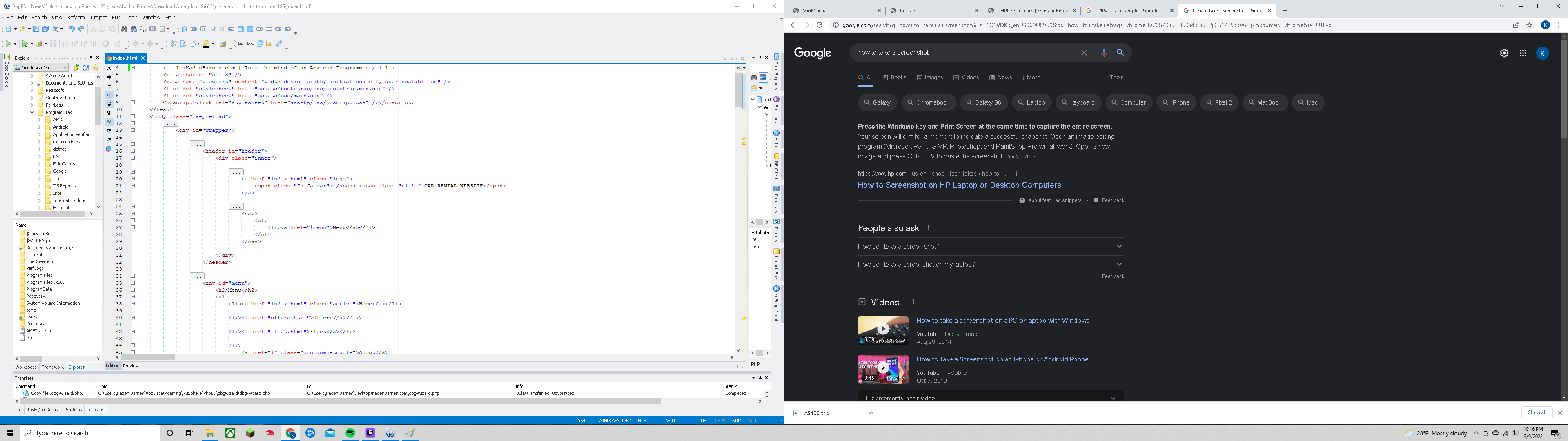Toggle the pilcrow whitespace icon in editor gutter
Image resolution: width=1568 pixels, height=441 pixels.
click(x=109, y=113)
